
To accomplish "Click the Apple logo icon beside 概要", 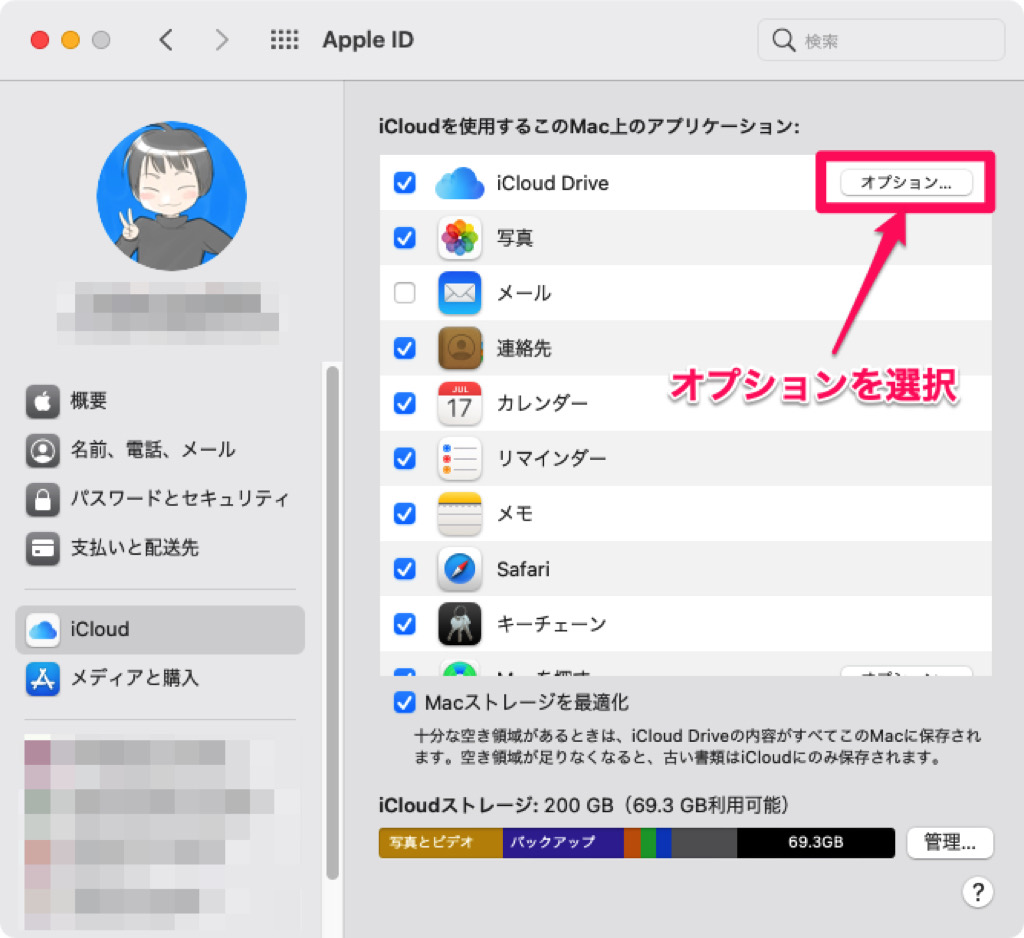I will point(42,401).
